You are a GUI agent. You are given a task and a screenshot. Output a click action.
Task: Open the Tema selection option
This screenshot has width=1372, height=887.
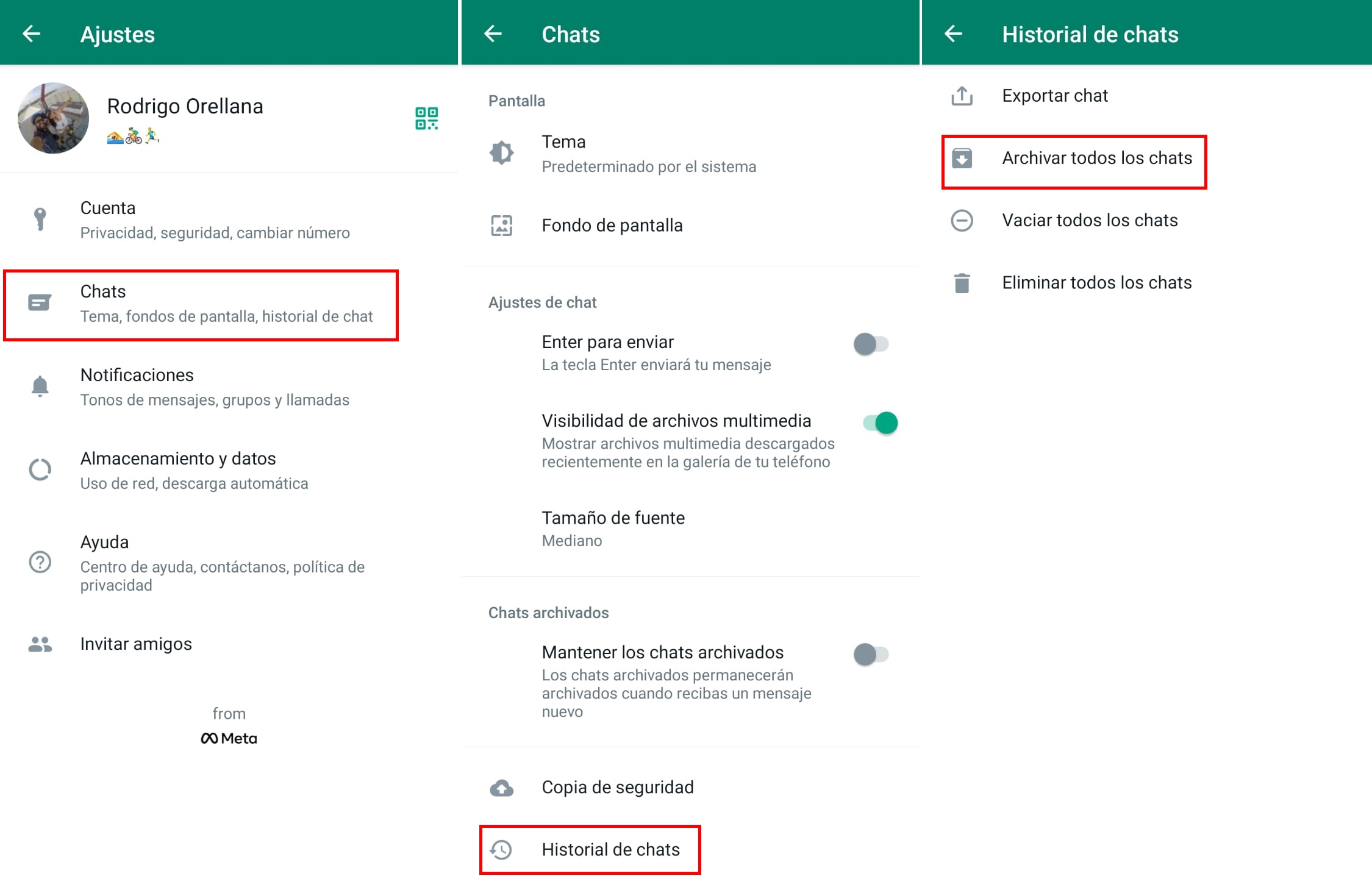(648, 154)
